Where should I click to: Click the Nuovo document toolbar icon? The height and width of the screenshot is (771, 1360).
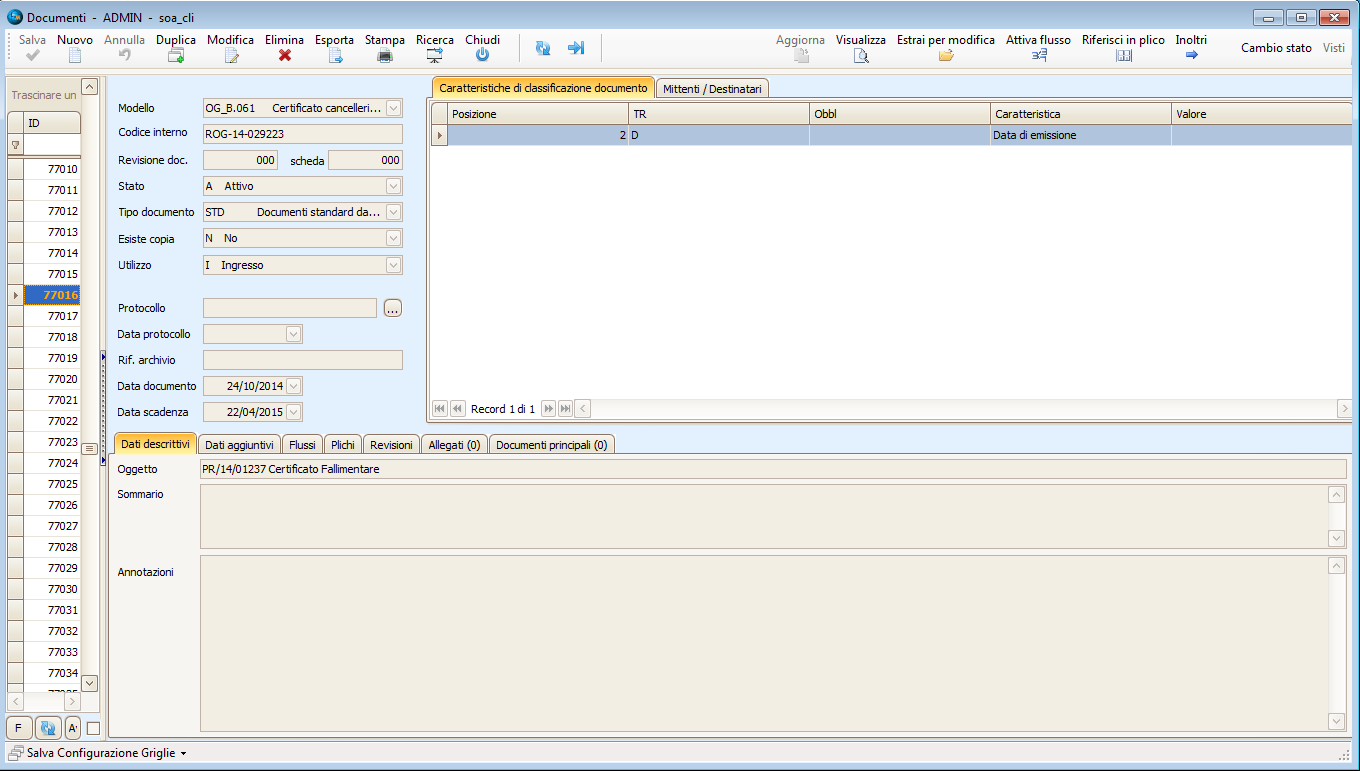[x=75, y=56]
